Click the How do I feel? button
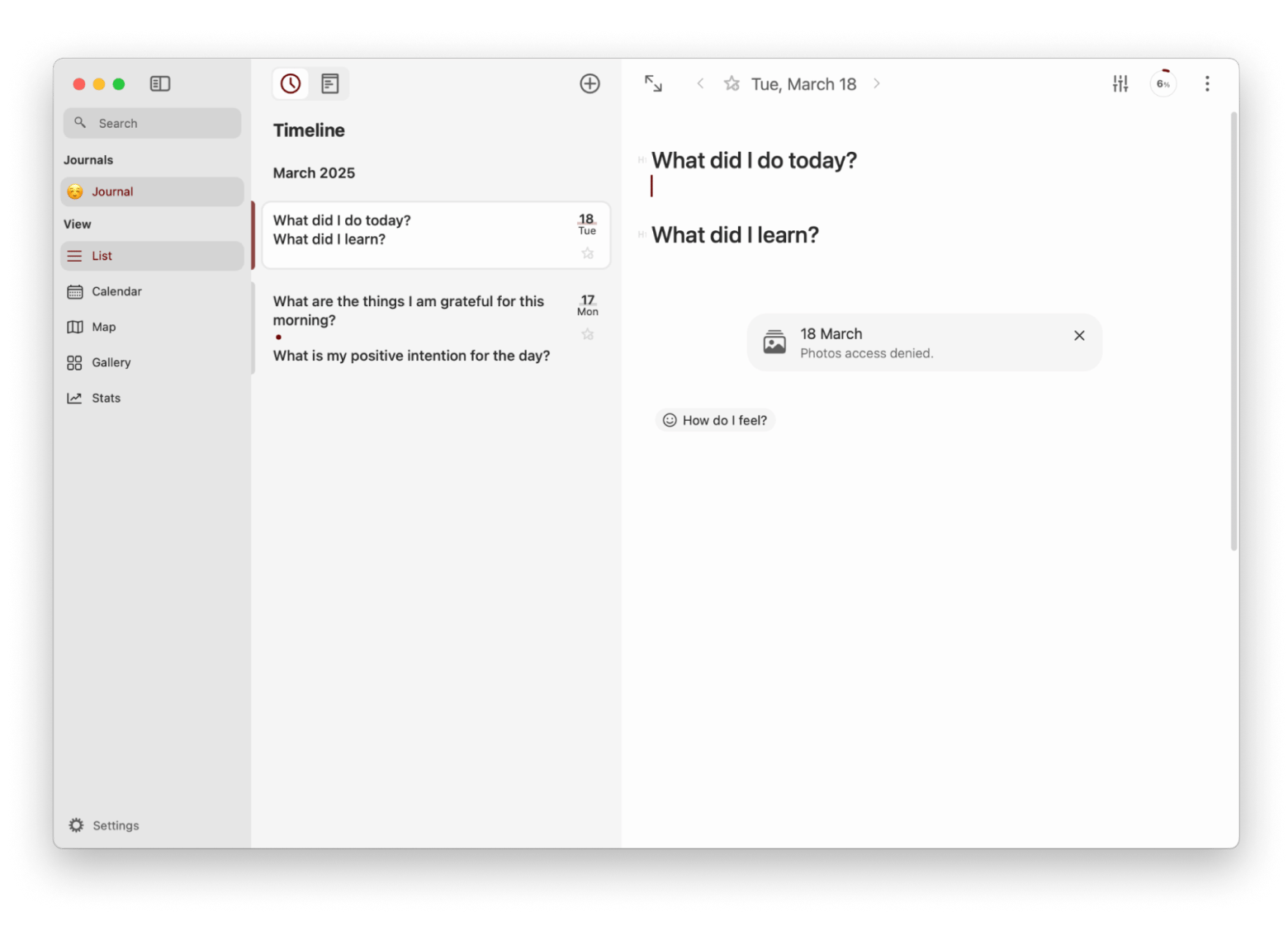1288x926 pixels. click(715, 420)
